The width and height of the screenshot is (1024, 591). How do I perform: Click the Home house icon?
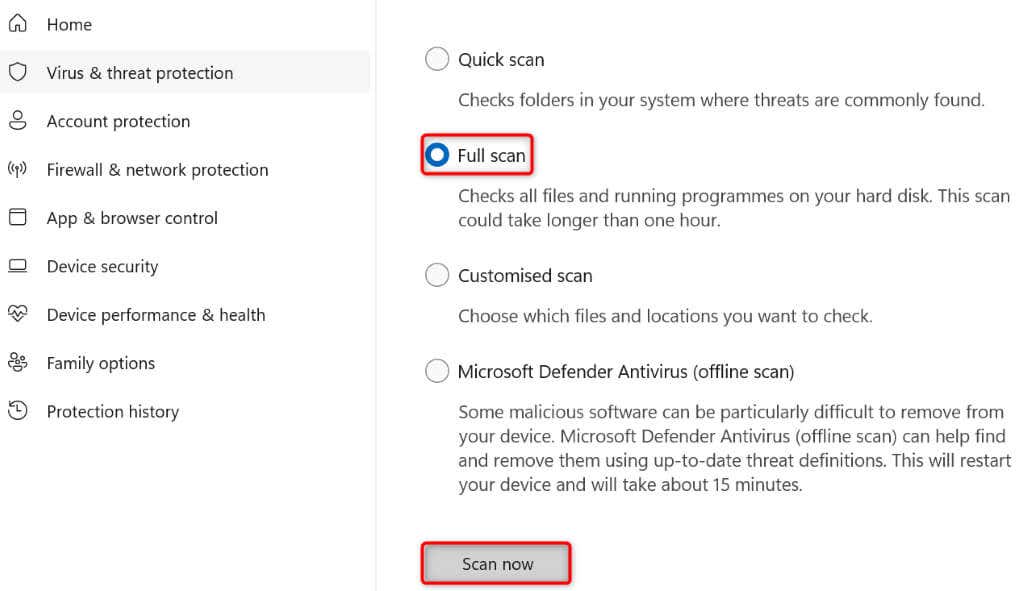click(x=17, y=24)
